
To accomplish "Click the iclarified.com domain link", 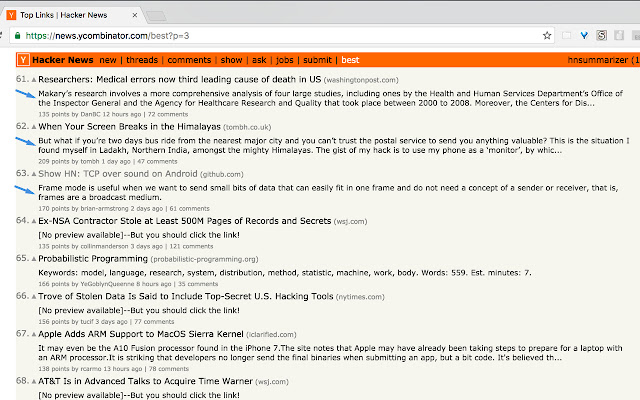I will 271,335.
